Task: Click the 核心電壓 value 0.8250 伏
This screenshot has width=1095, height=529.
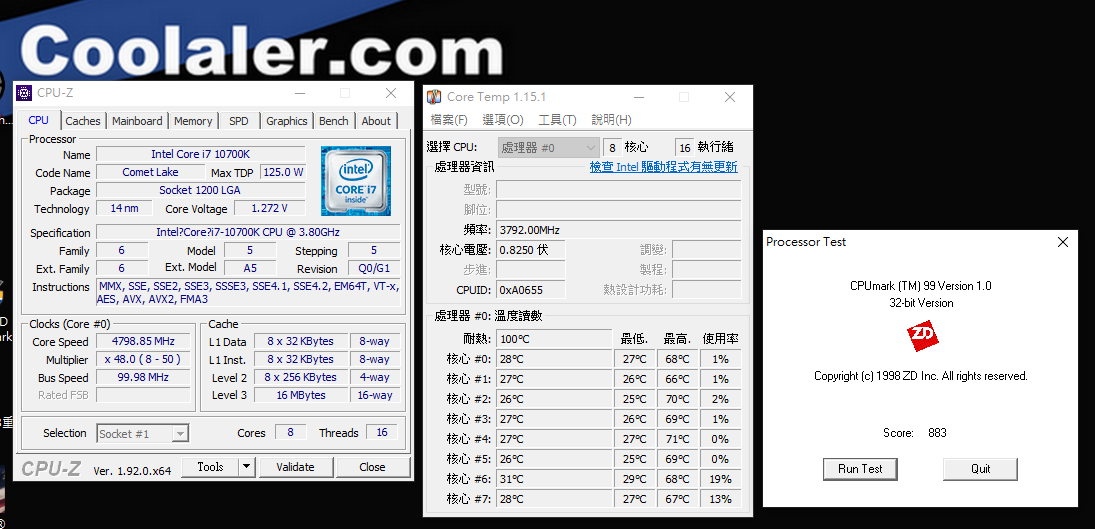Action: coord(531,250)
